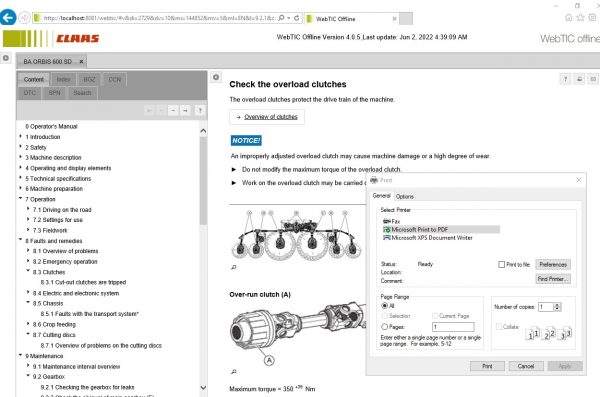Open the Overview of clutches link

[271, 117]
